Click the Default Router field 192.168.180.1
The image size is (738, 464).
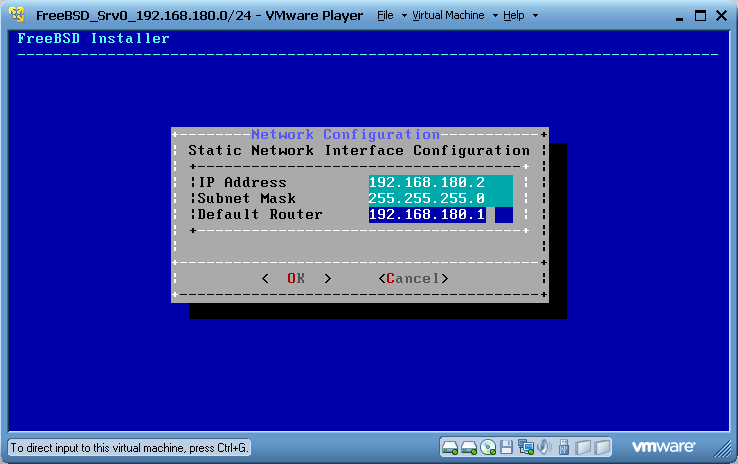pos(441,215)
